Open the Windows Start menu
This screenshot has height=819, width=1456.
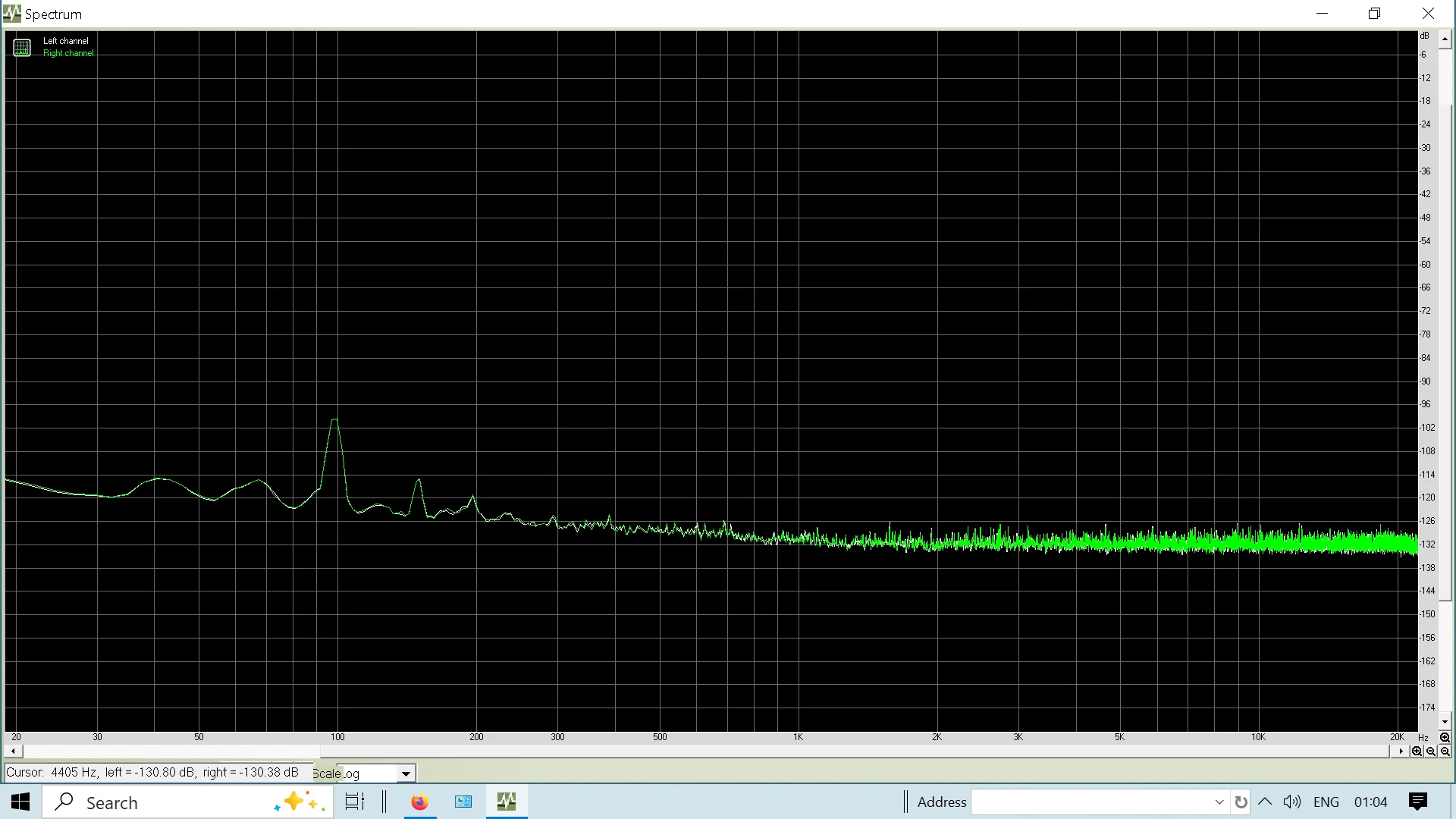point(20,802)
